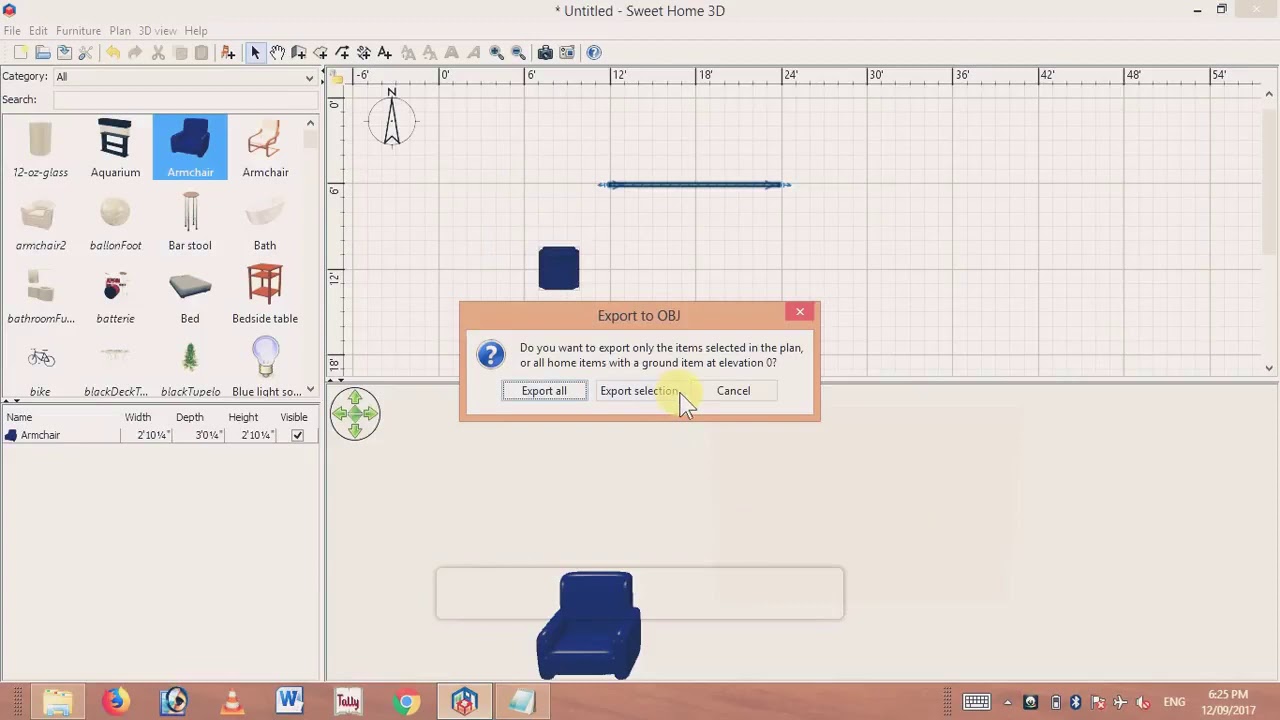Click the blue armchair in the plan
Viewport: 1280px width, 720px height.
click(x=559, y=268)
